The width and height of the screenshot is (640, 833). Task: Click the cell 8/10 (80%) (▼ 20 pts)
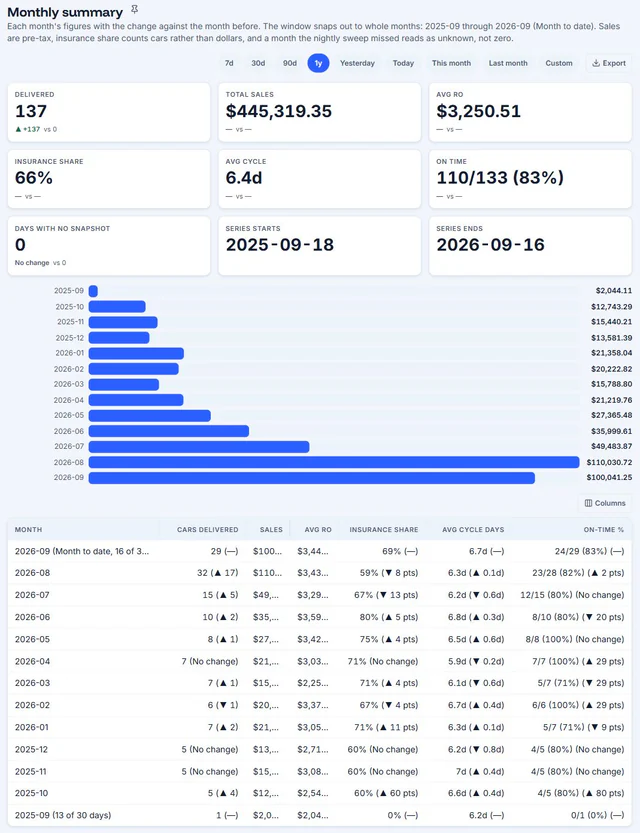point(578,617)
